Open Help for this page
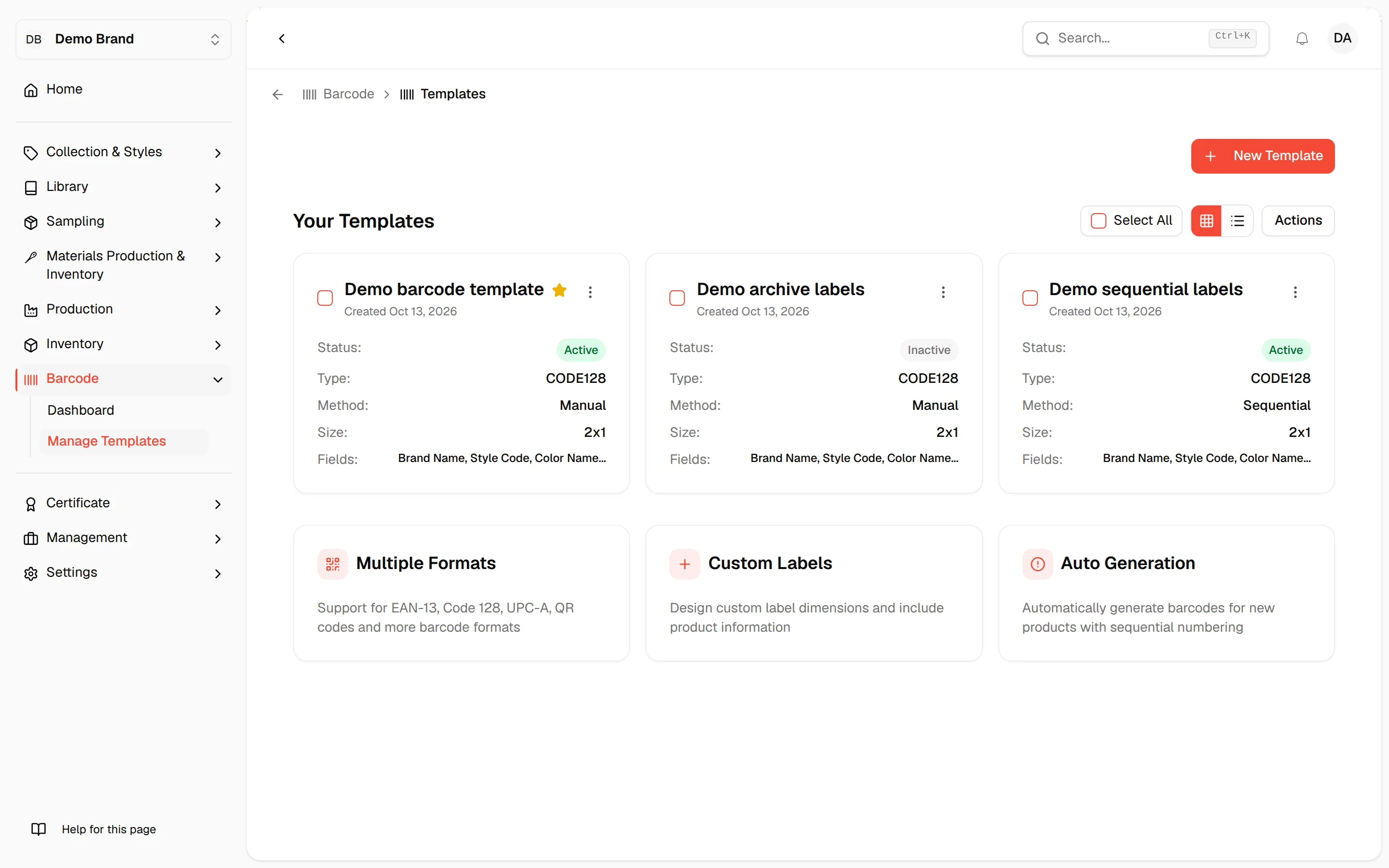The width and height of the screenshot is (1389, 868). (109, 829)
